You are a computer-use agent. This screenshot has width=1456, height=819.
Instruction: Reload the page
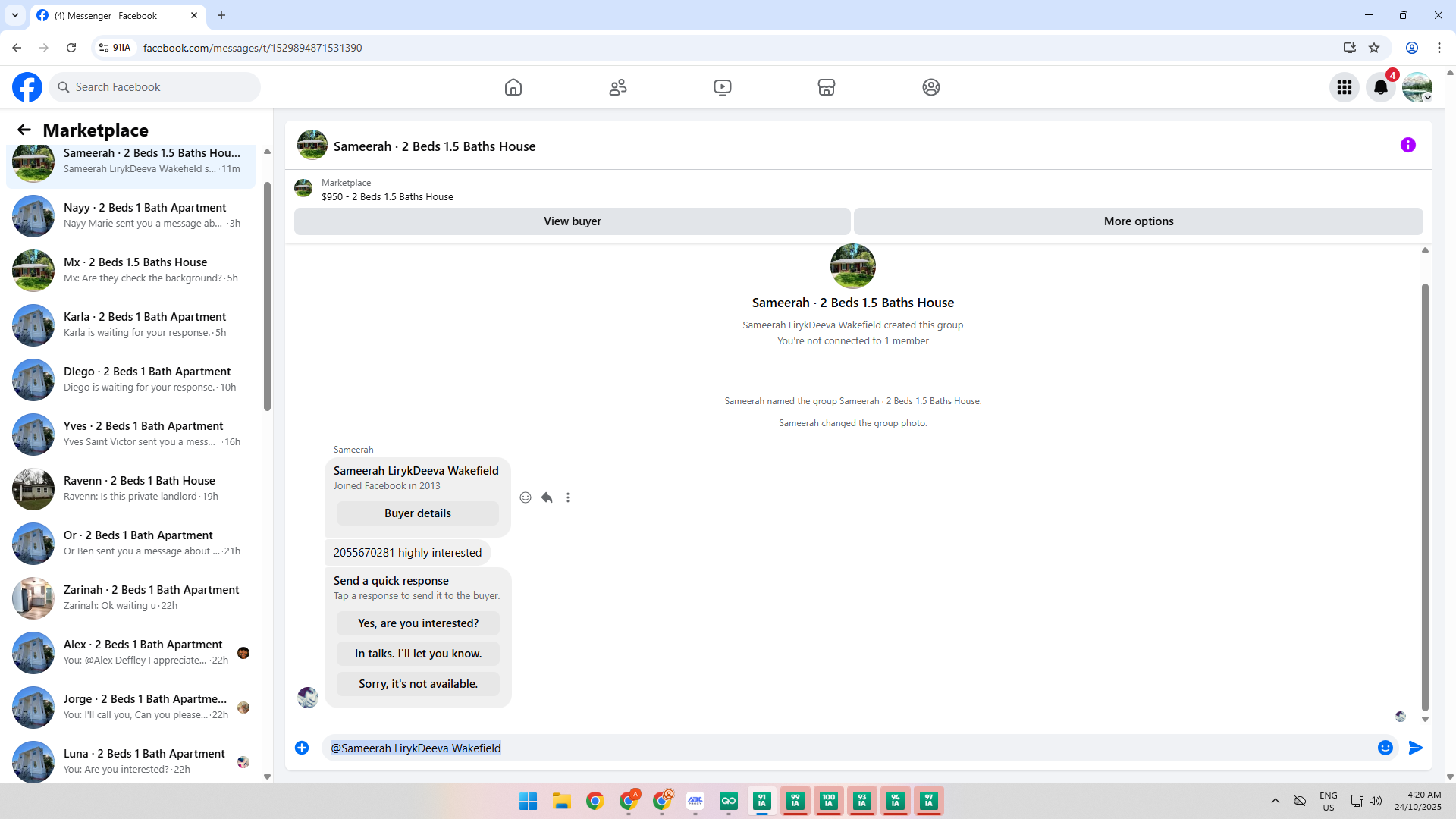point(71,48)
